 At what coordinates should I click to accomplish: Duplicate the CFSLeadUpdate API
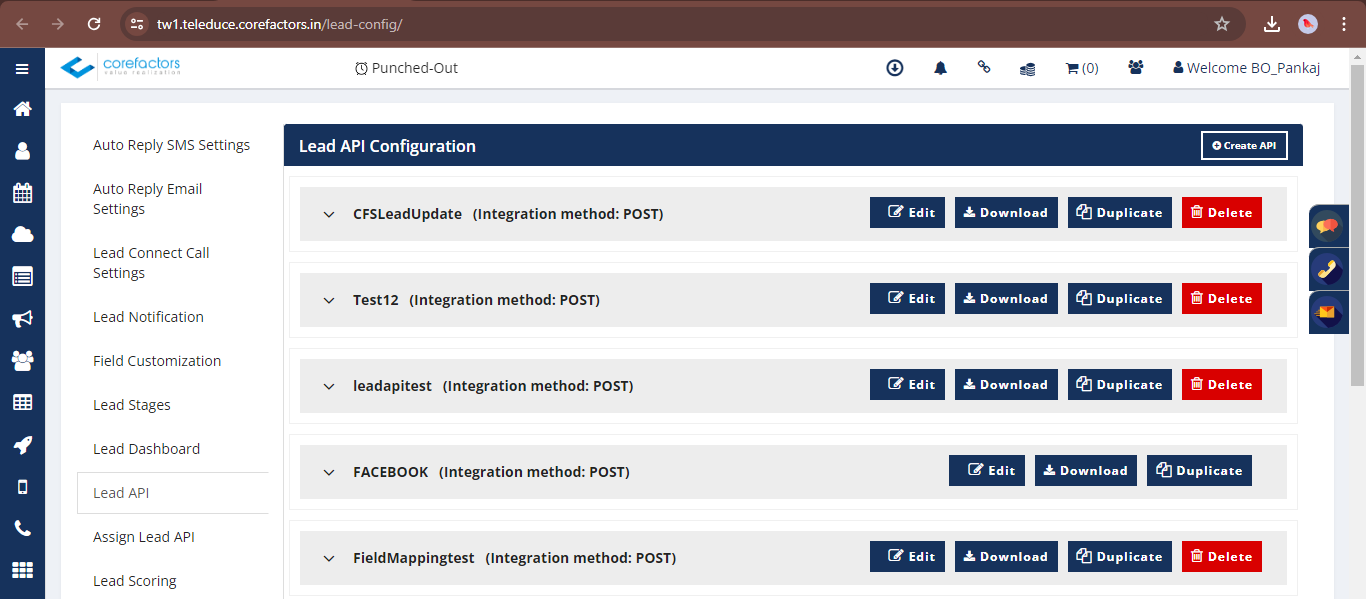[1120, 212]
